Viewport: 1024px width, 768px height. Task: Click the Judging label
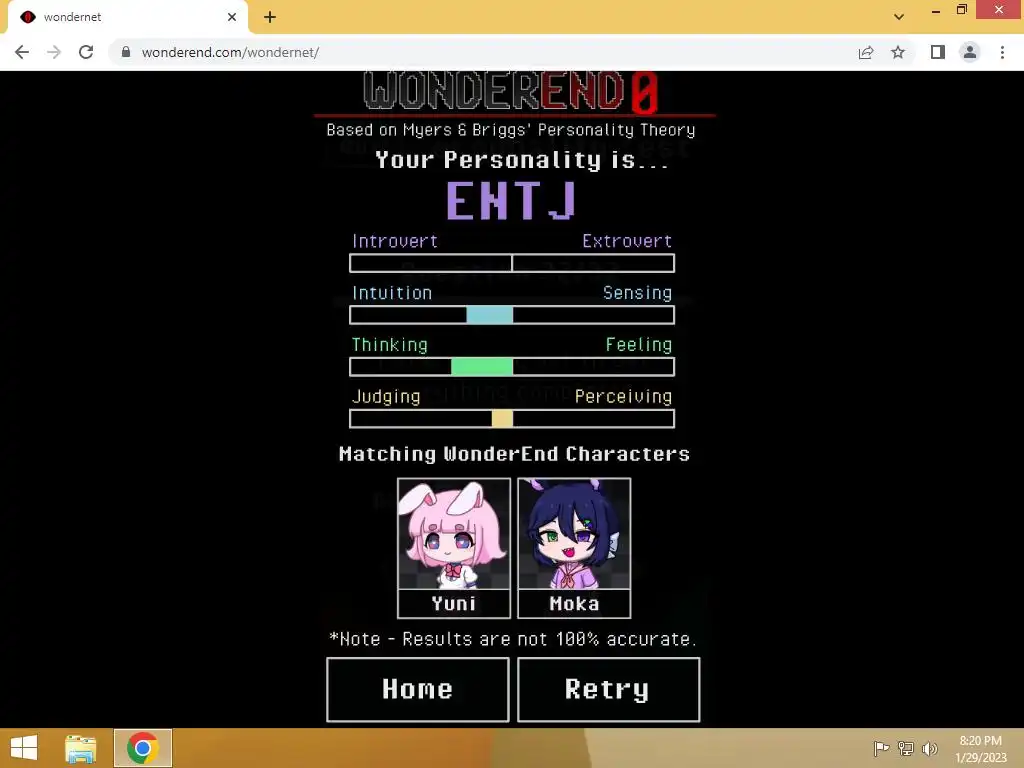[386, 396]
